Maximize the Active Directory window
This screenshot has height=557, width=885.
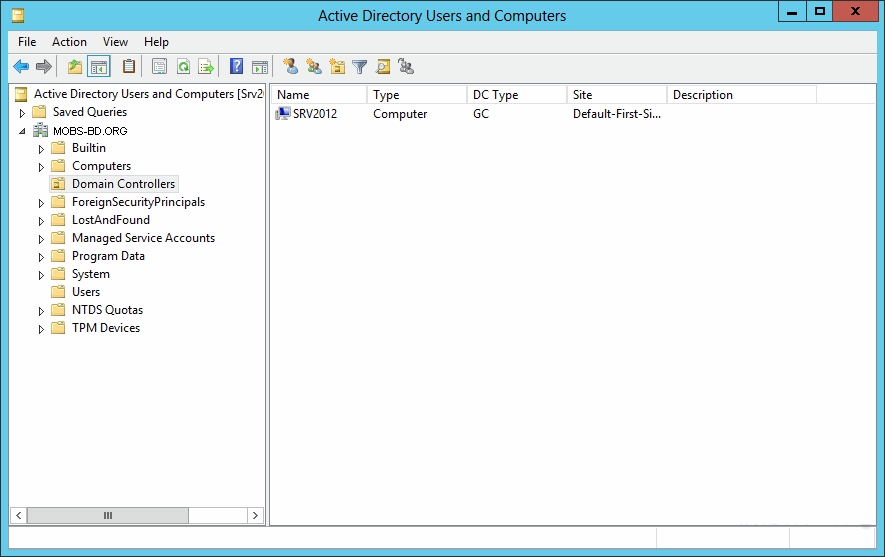tap(820, 12)
